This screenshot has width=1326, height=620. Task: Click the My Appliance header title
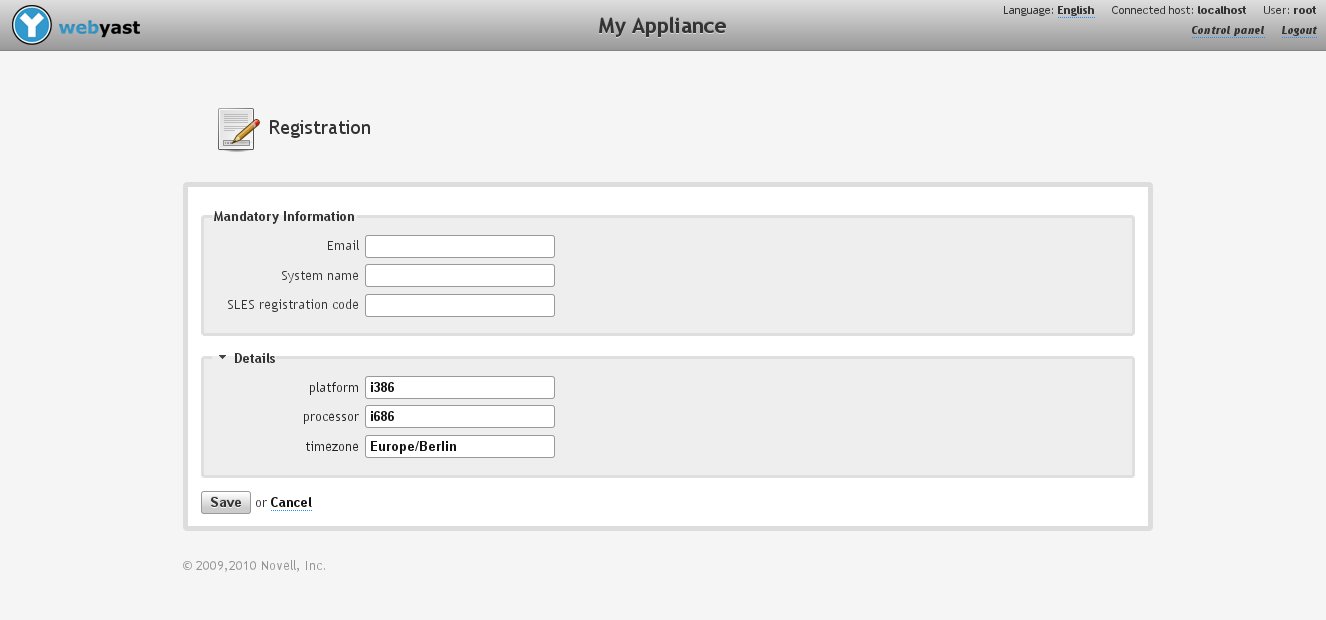662,26
